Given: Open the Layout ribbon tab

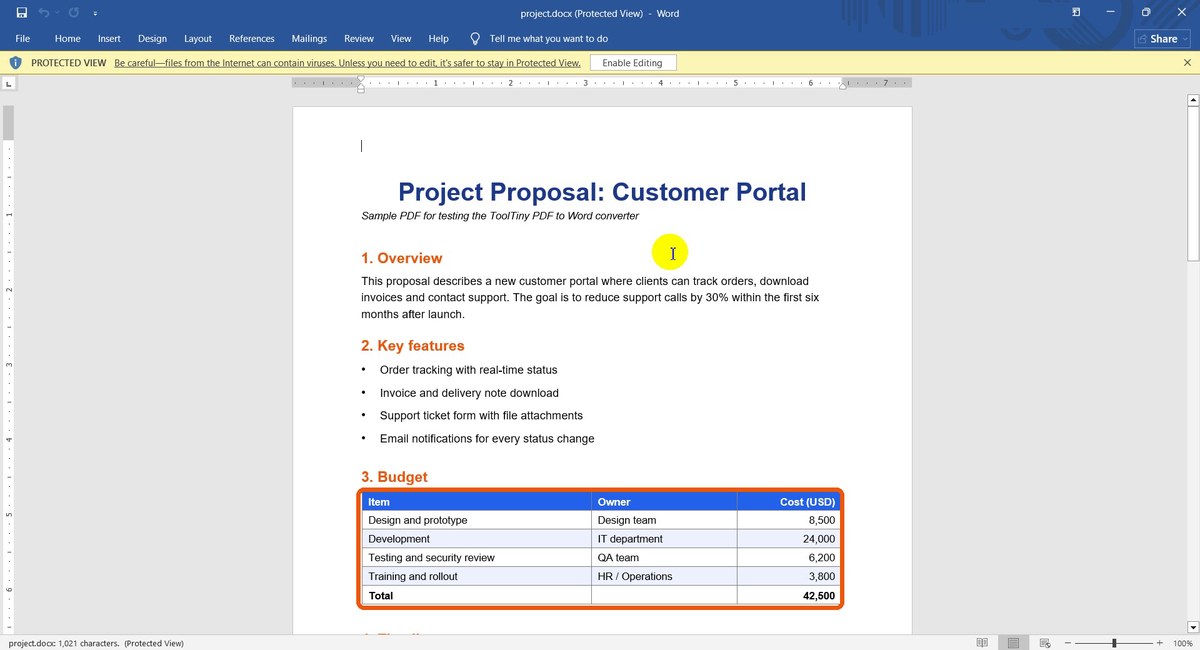Looking at the screenshot, I should tap(198, 39).
